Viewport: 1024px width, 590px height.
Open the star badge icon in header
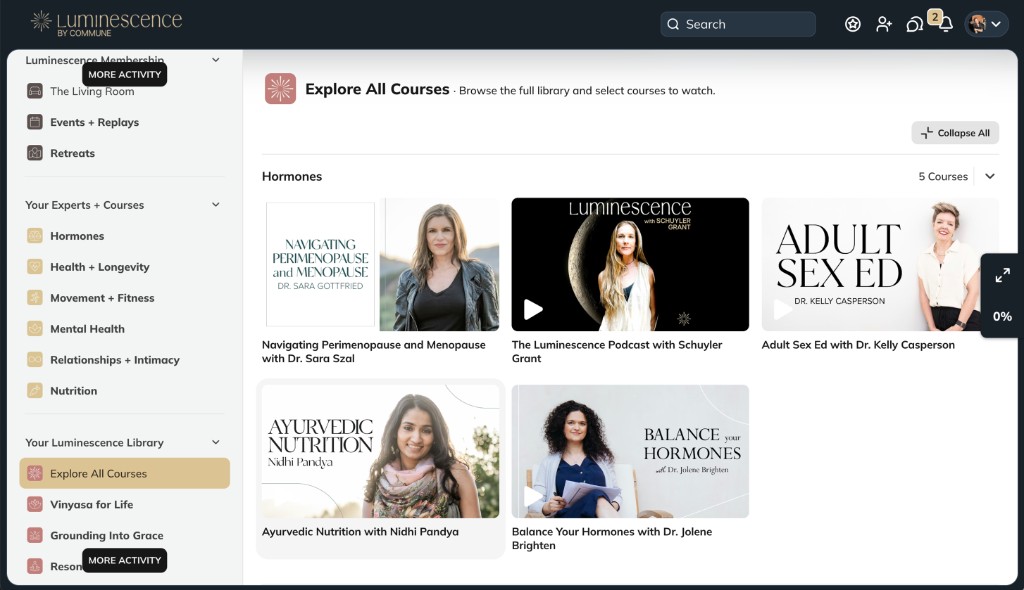pos(852,24)
